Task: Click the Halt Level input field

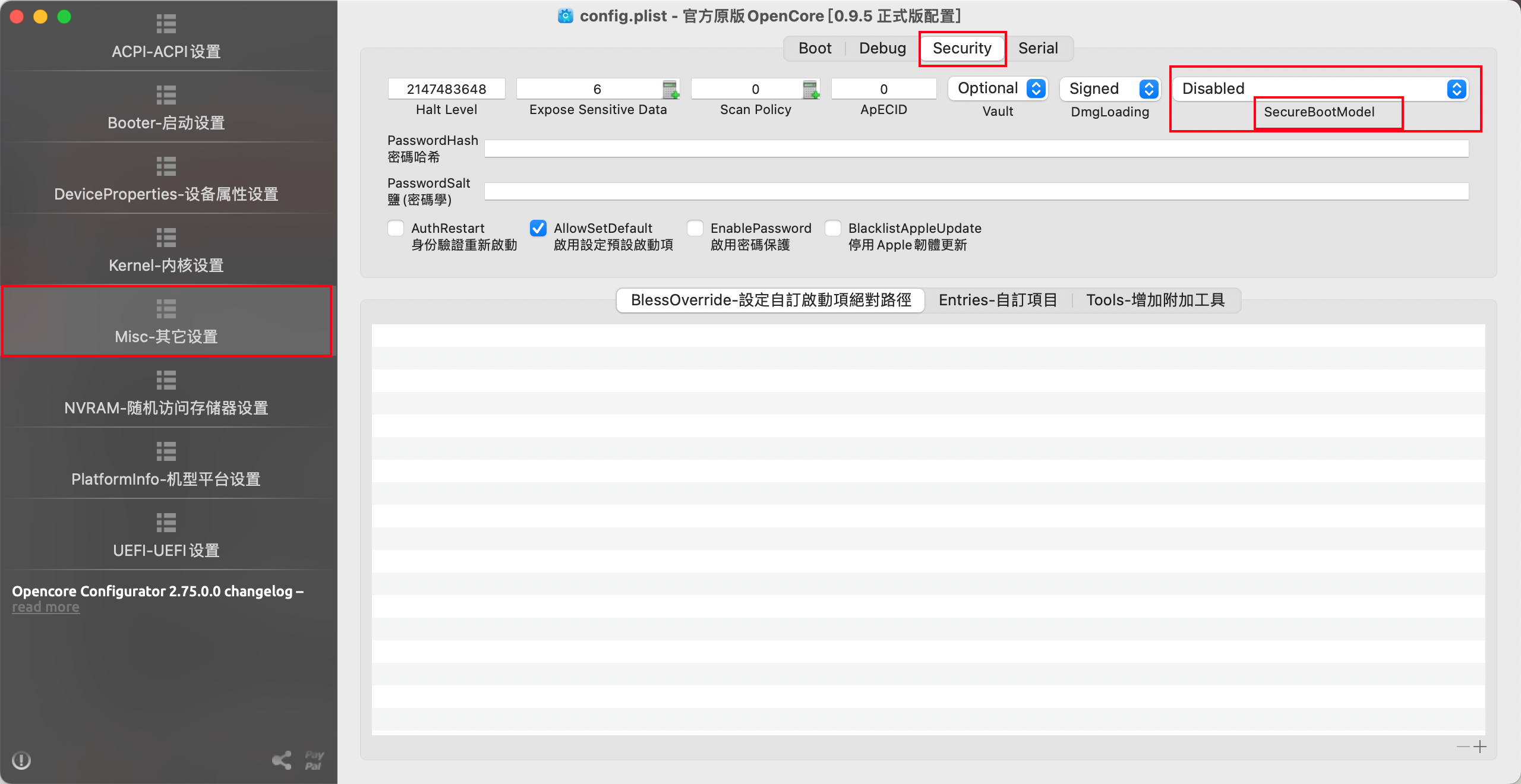Action: pos(447,89)
